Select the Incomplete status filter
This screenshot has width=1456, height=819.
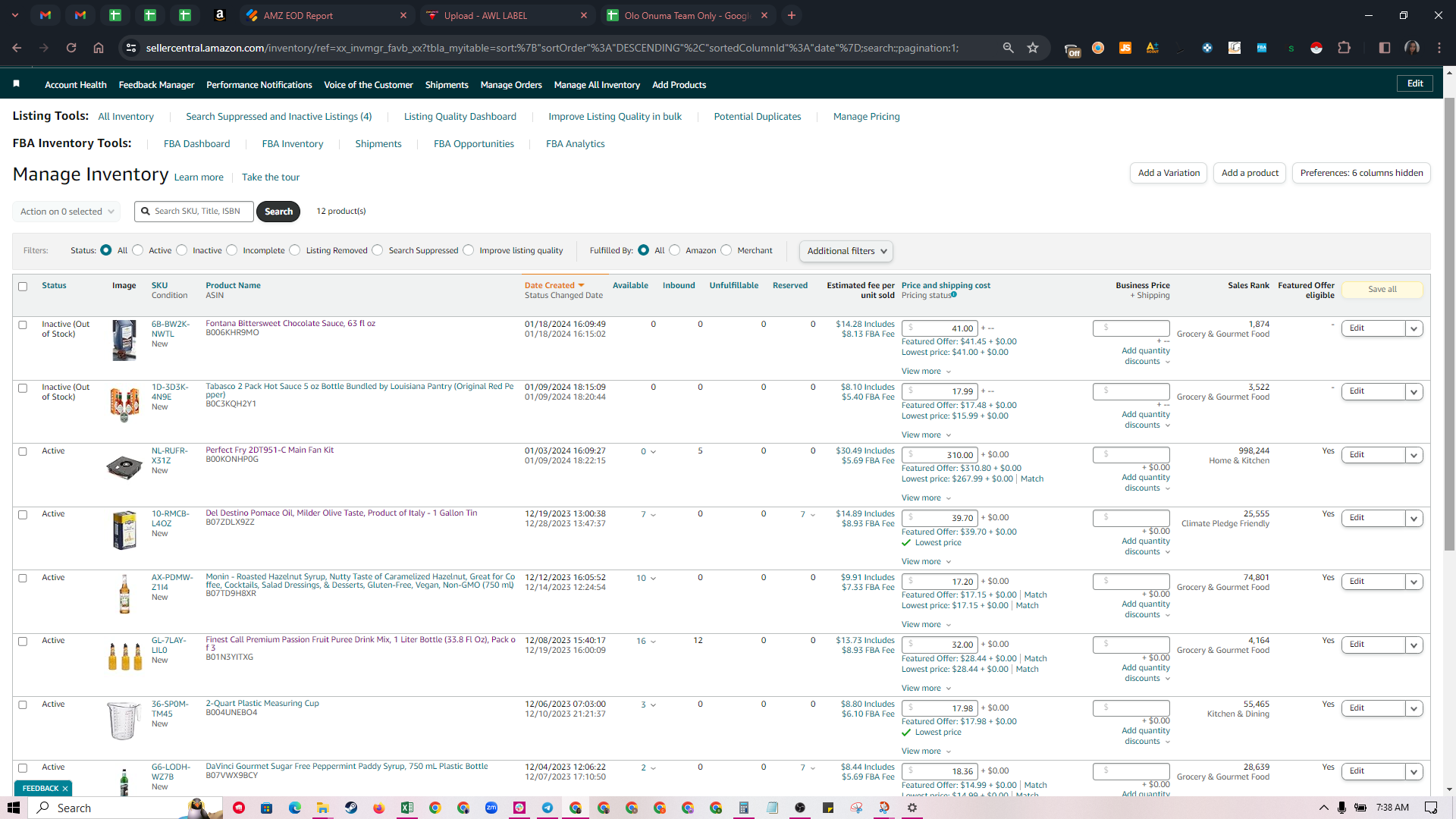click(232, 250)
